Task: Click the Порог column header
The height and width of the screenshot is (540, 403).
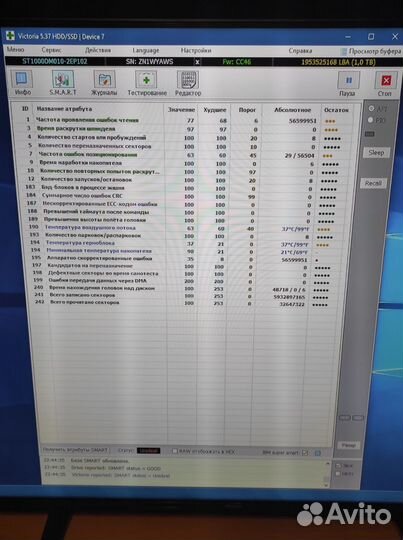Action: click(247, 110)
